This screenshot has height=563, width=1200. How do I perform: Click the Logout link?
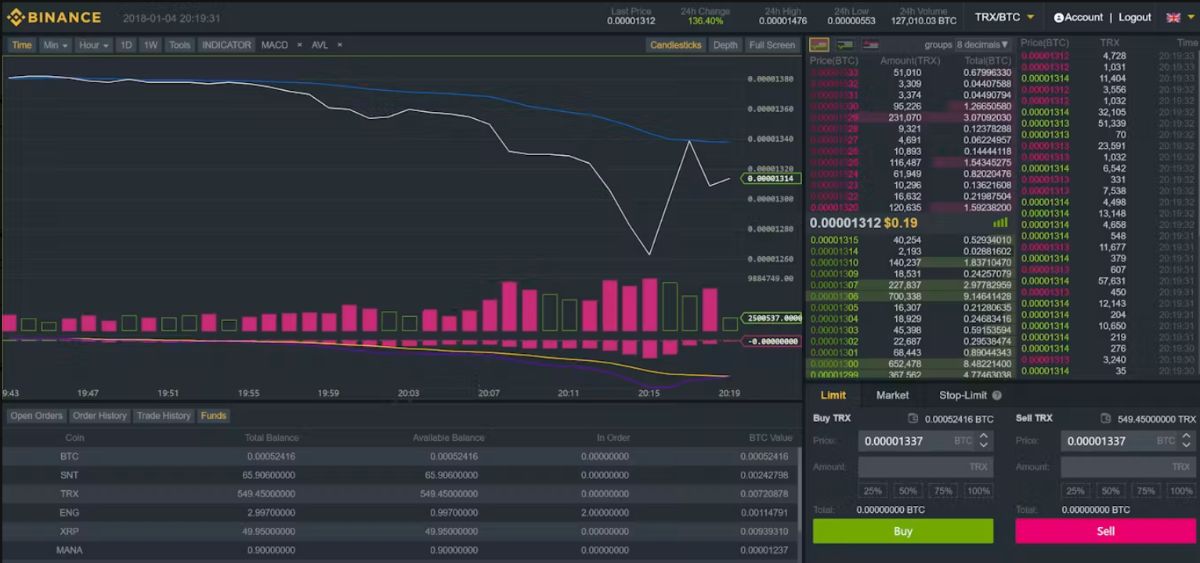coord(1135,18)
